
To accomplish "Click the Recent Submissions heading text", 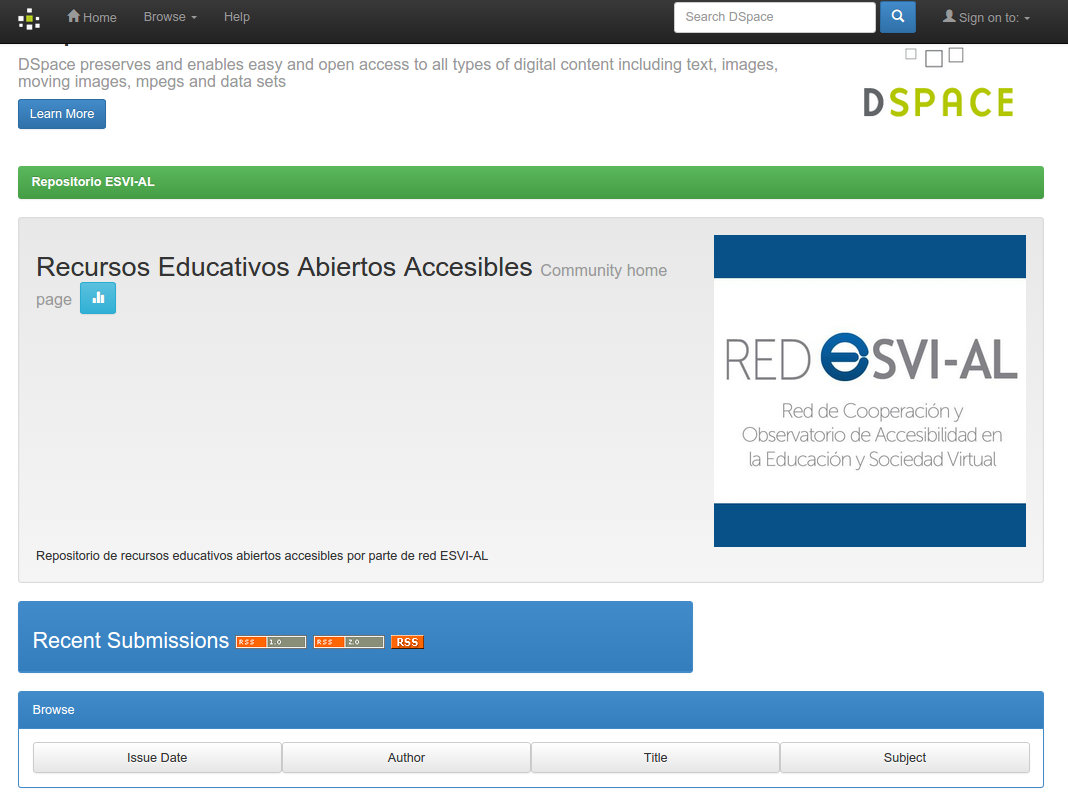I will point(131,640).
